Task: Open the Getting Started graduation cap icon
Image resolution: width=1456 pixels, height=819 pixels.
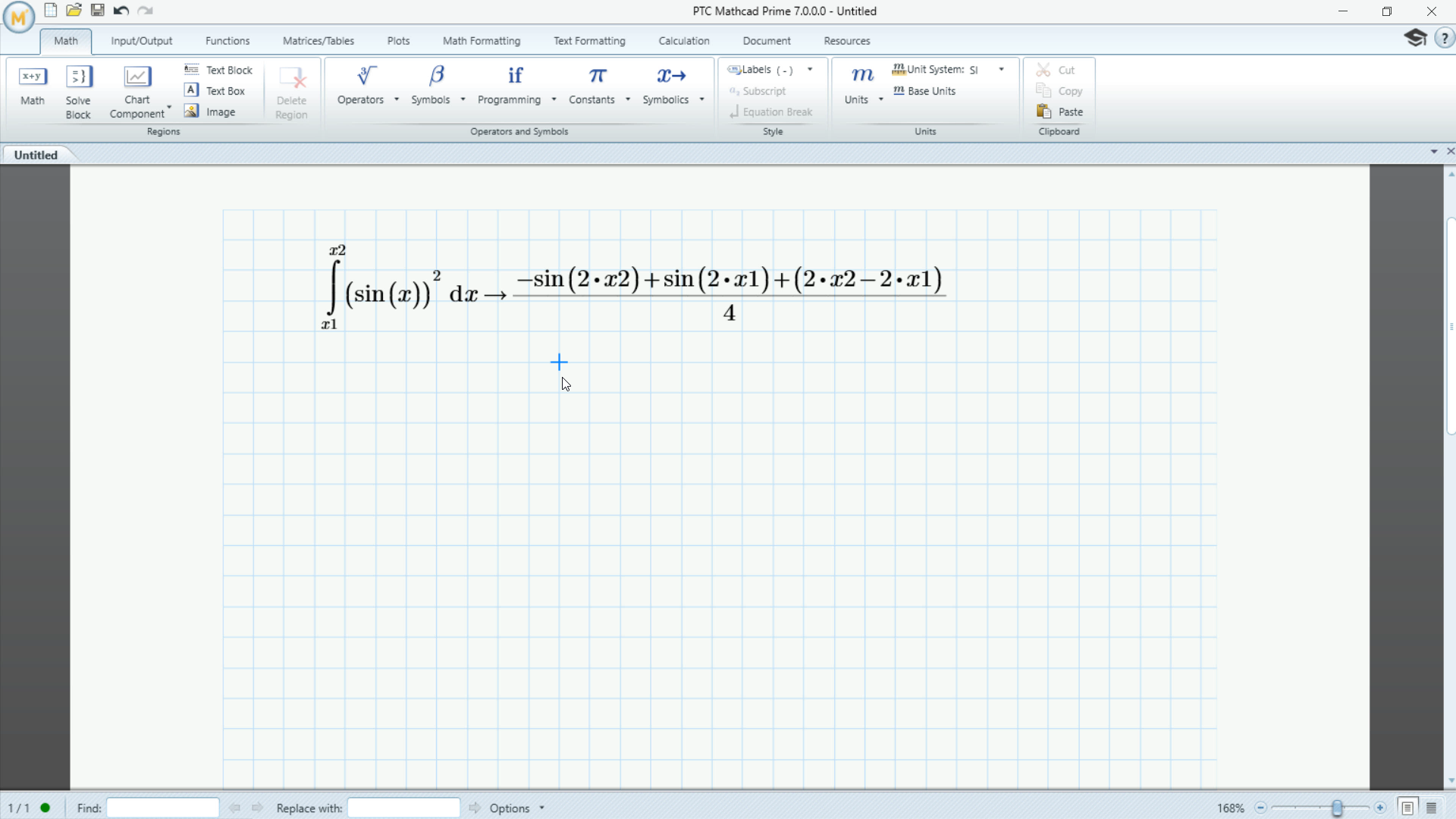Action: pos(1415,38)
